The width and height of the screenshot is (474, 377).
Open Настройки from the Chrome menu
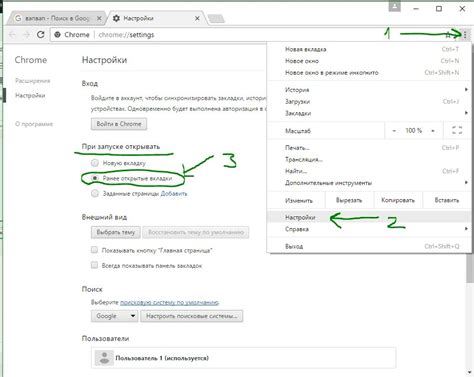369,217
